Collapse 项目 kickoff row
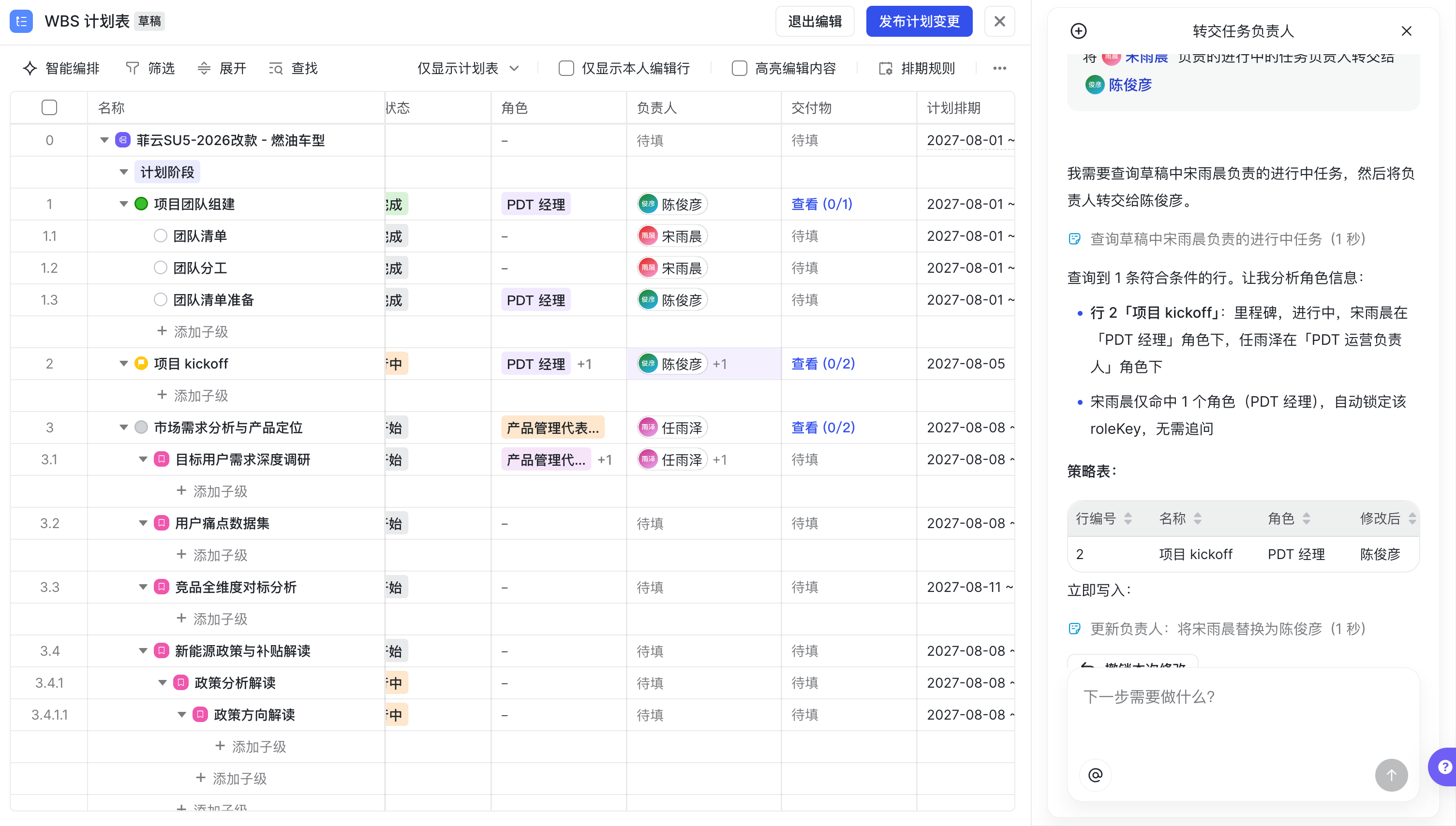Viewport: 1456px width, 826px height. (x=124, y=363)
